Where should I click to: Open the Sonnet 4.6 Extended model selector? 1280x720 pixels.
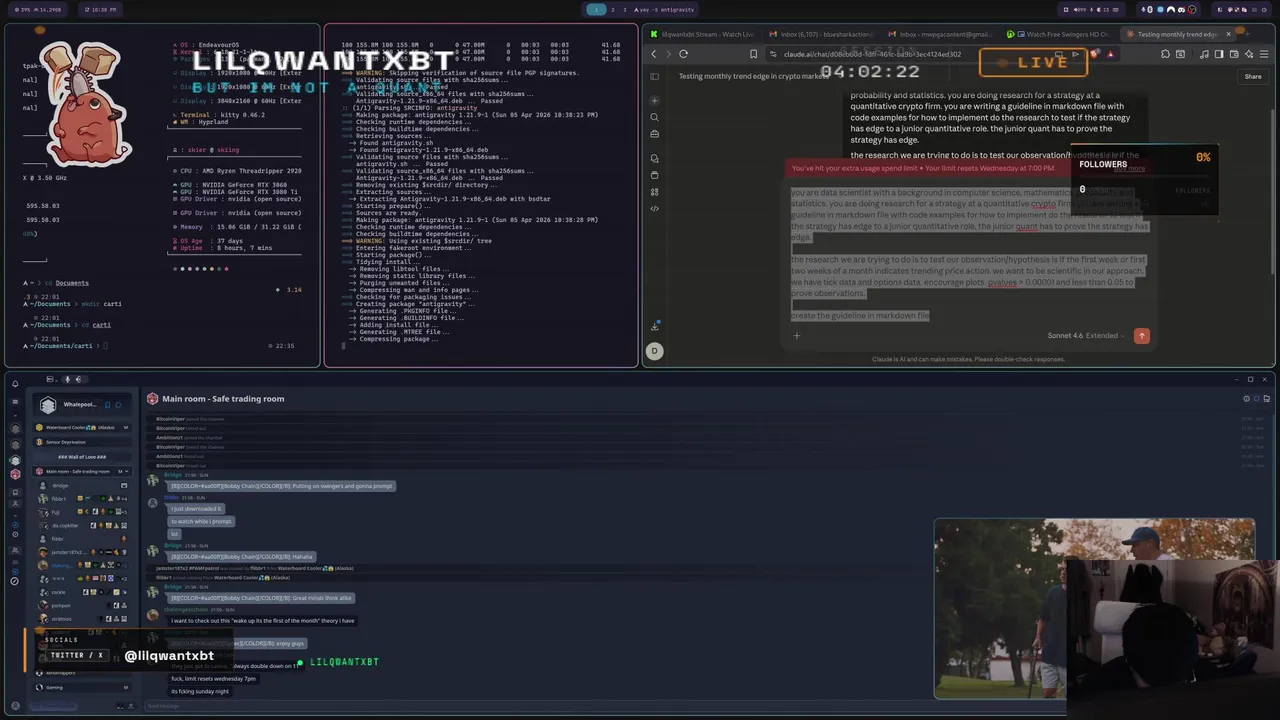(x=1085, y=336)
